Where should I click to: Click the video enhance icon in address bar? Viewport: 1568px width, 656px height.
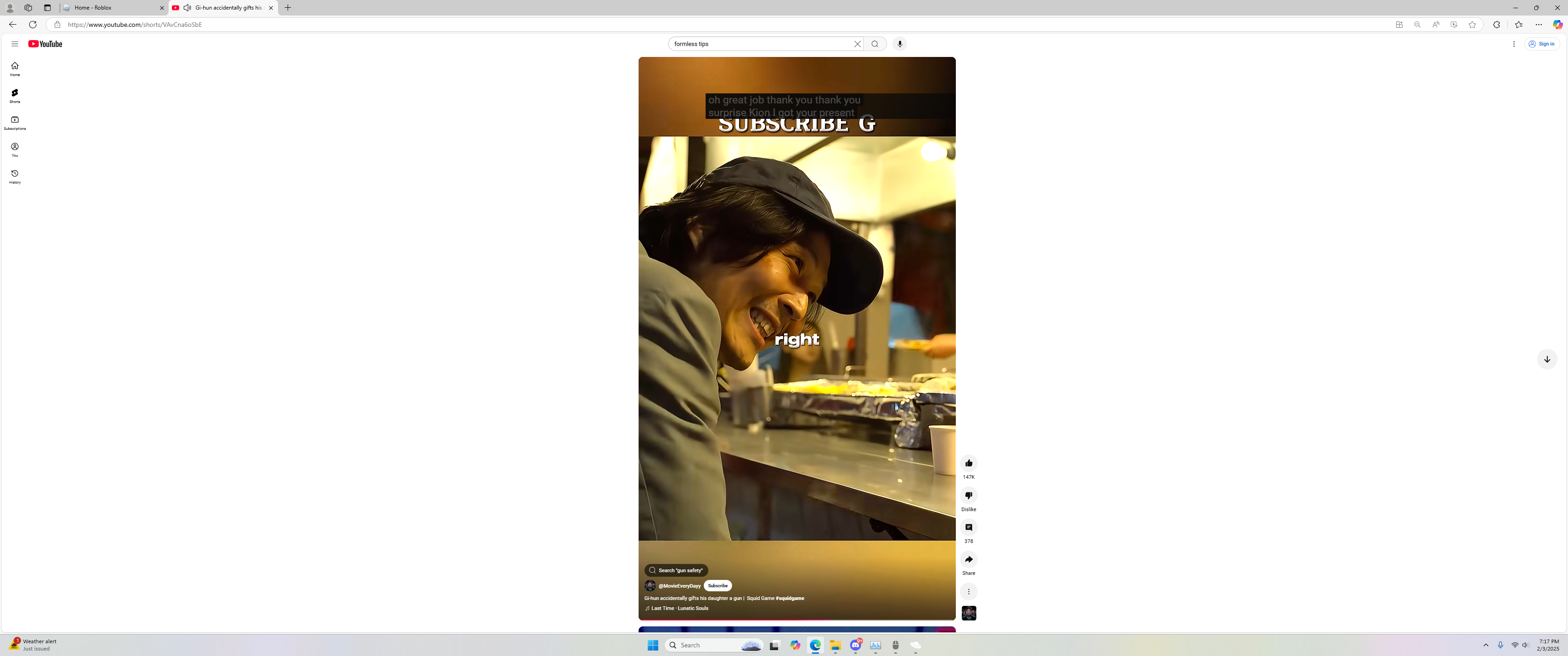(x=1454, y=25)
